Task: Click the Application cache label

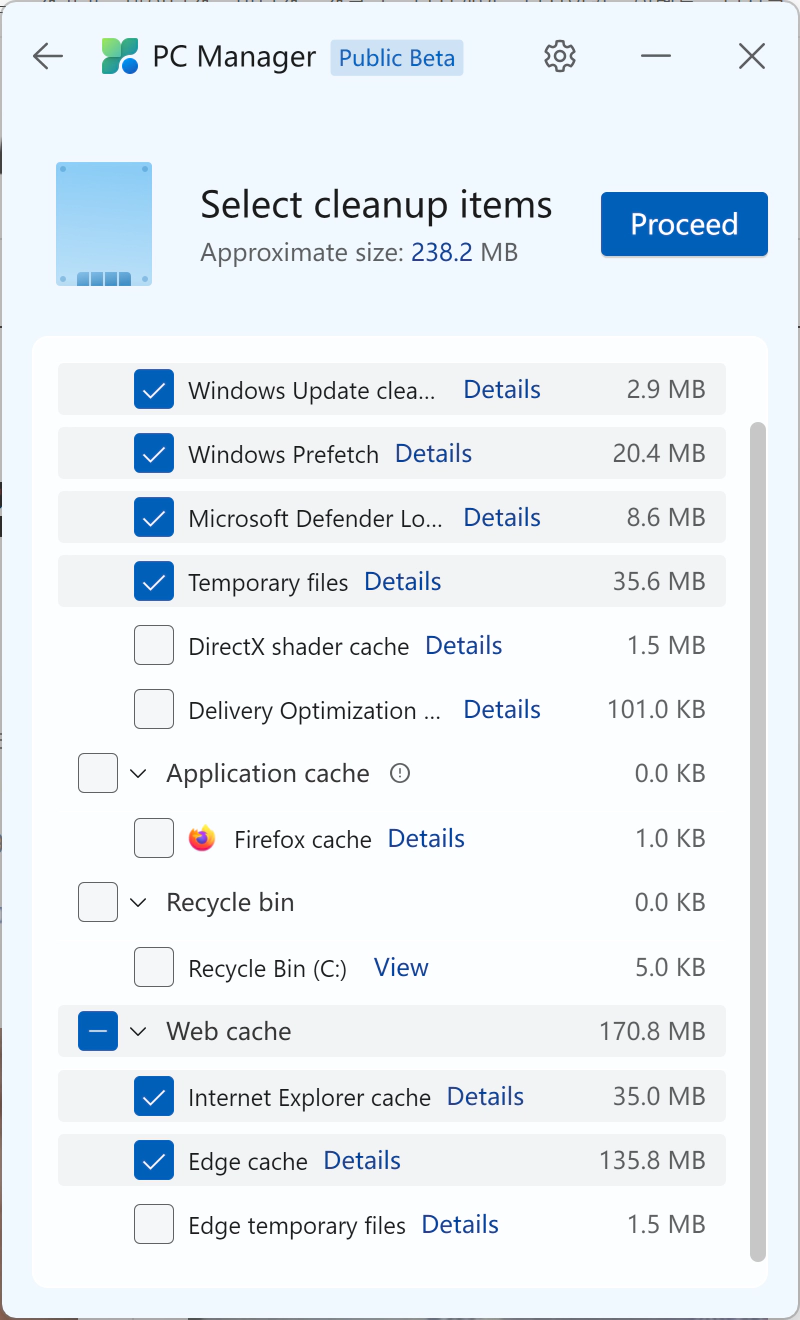Action: coord(268,773)
